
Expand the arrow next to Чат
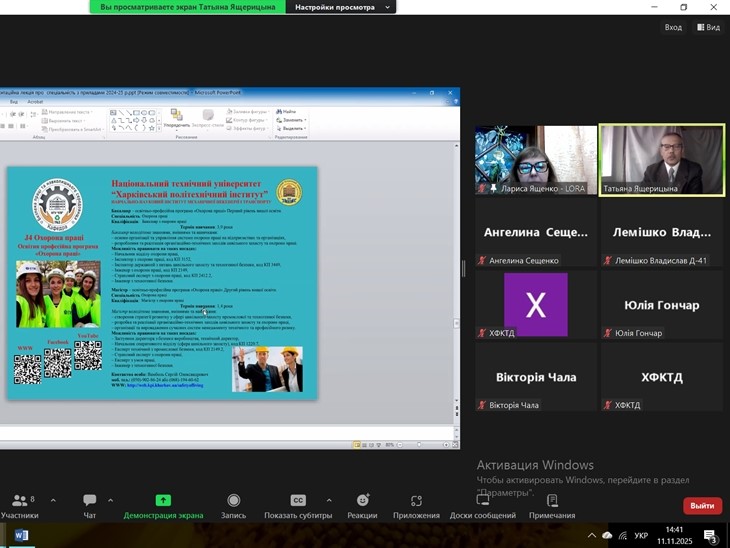tap(110, 500)
